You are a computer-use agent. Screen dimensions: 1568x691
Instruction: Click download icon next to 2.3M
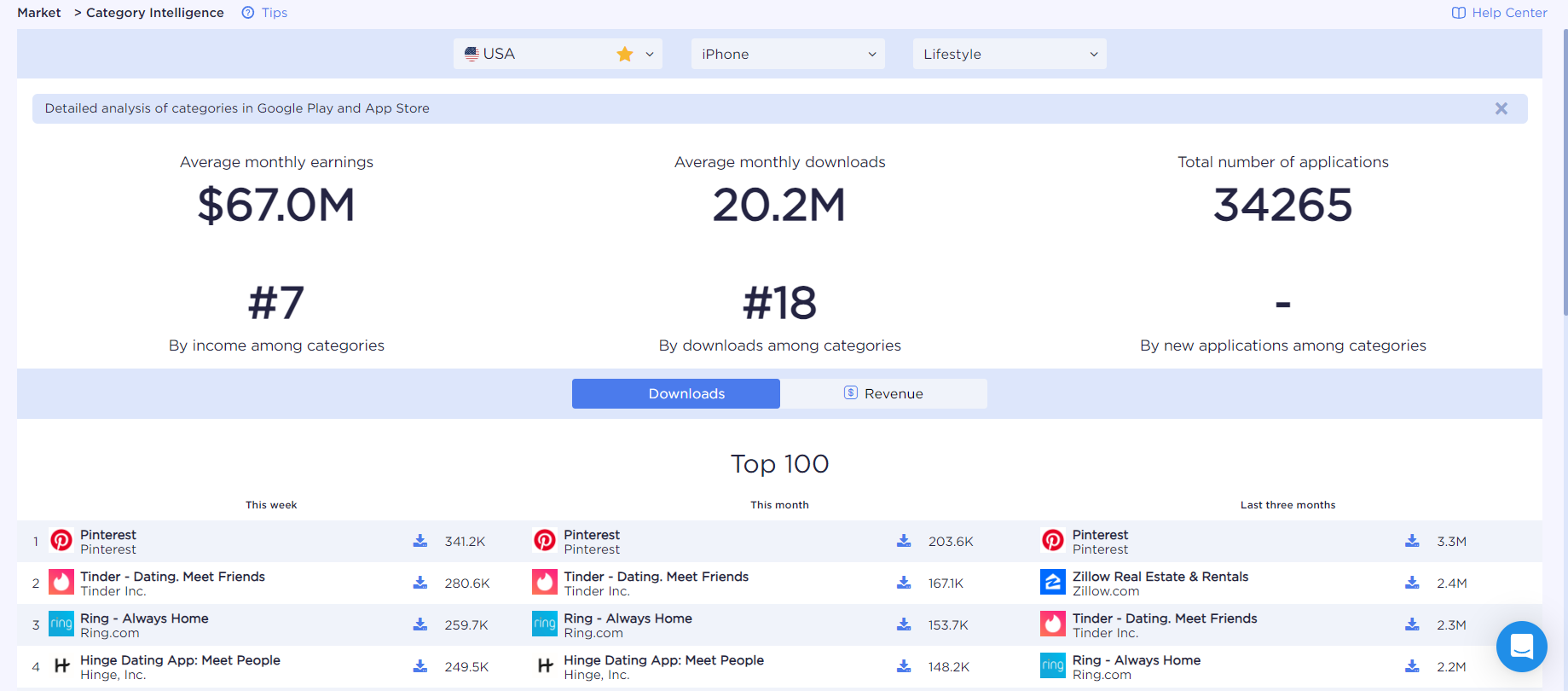[x=1412, y=624]
